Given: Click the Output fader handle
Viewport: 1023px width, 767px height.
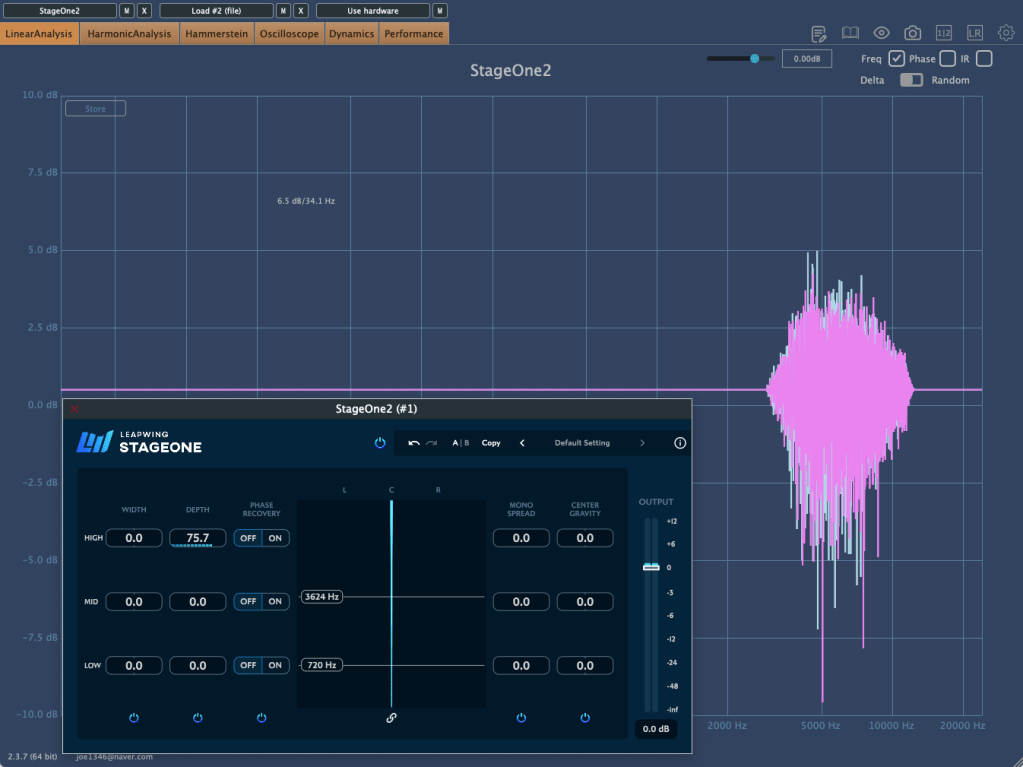Looking at the screenshot, I should (x=651, y=567).
